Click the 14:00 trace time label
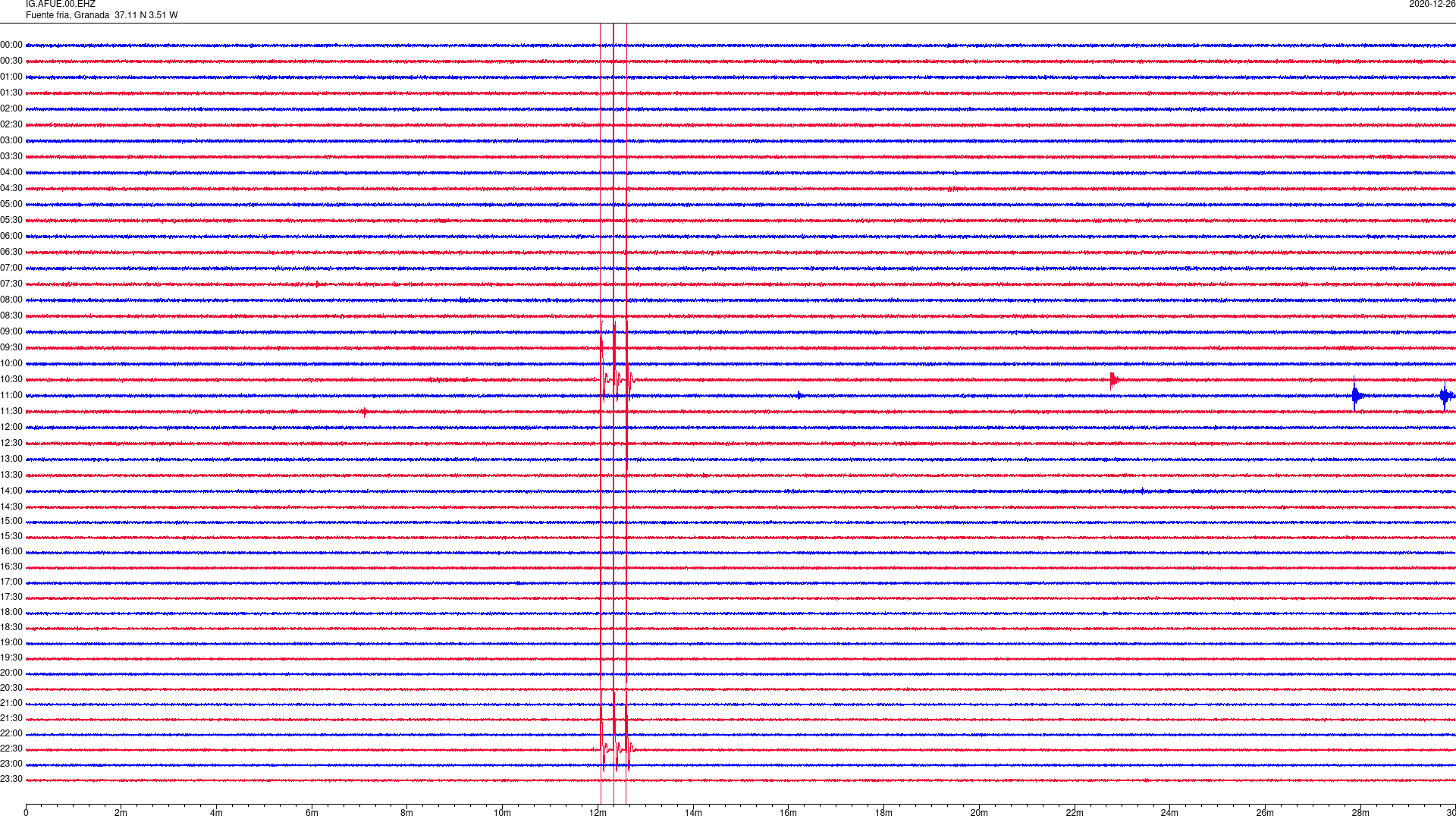 point(11,491)
